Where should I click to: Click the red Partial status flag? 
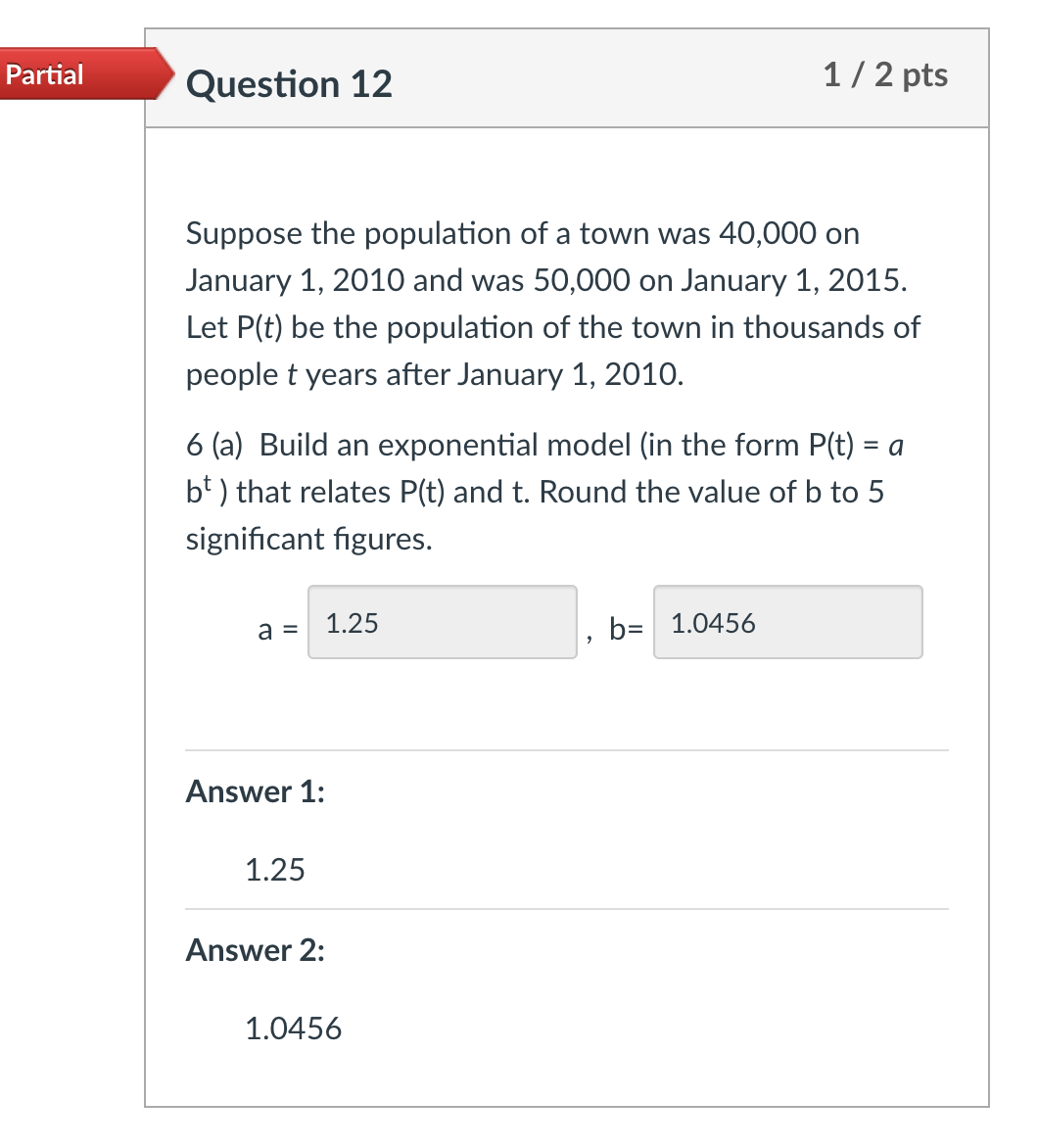44,74
